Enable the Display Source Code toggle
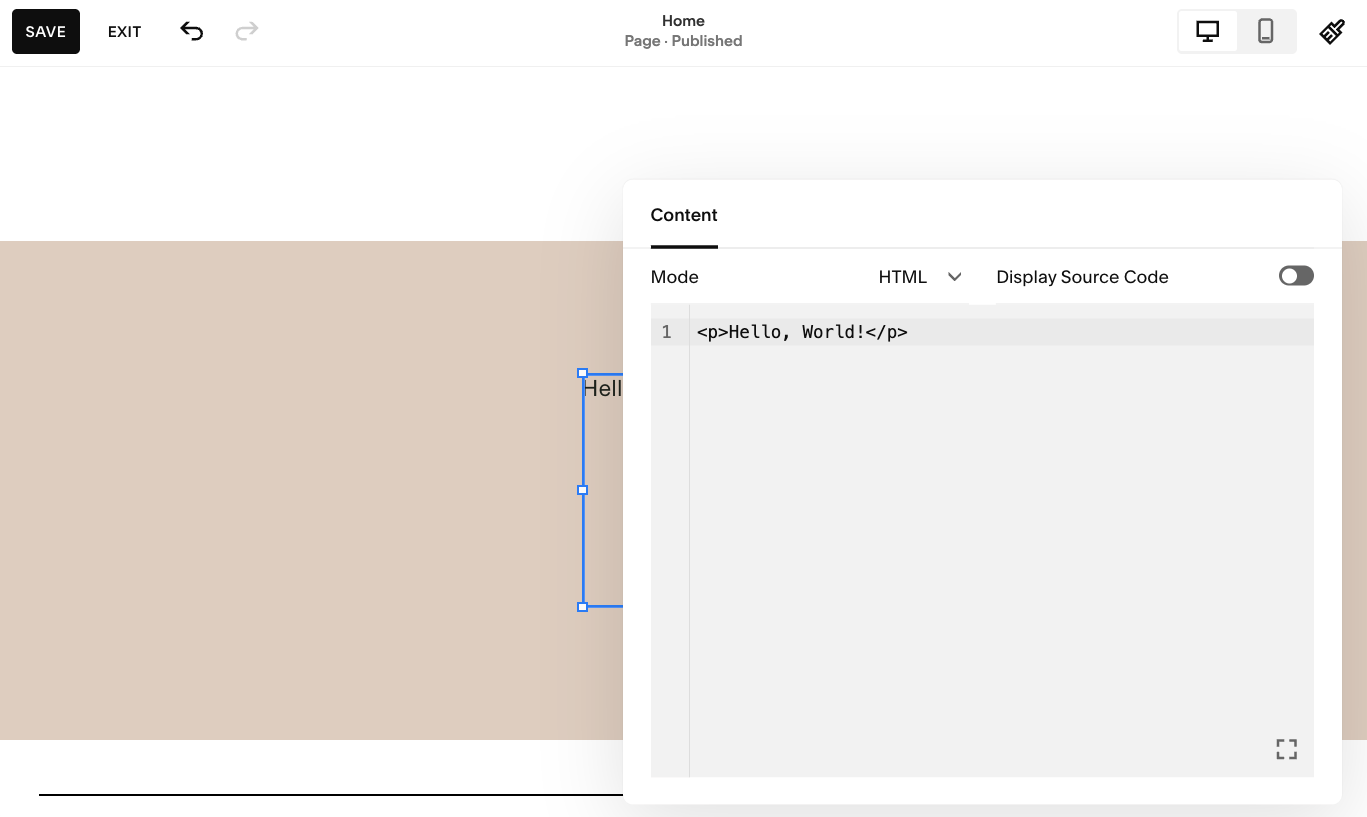This screenshot has width=1367, height=817. pos(1296,276)
